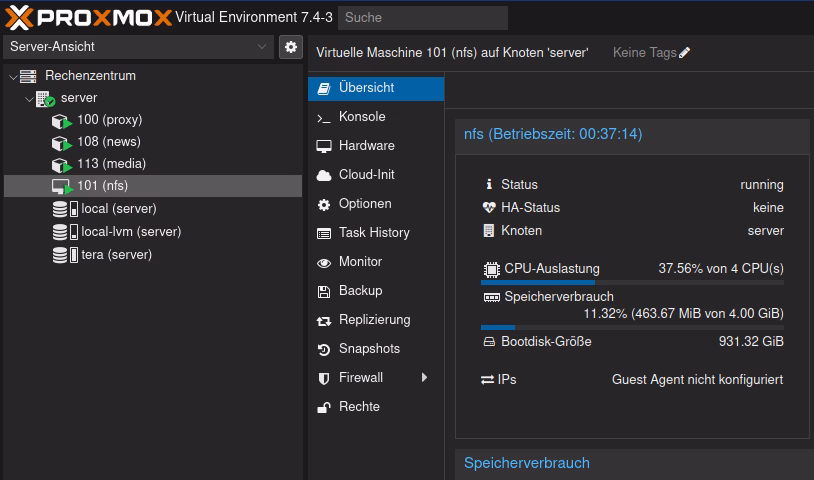
Task: Open the Optionen tab
Action: (376, 204)
